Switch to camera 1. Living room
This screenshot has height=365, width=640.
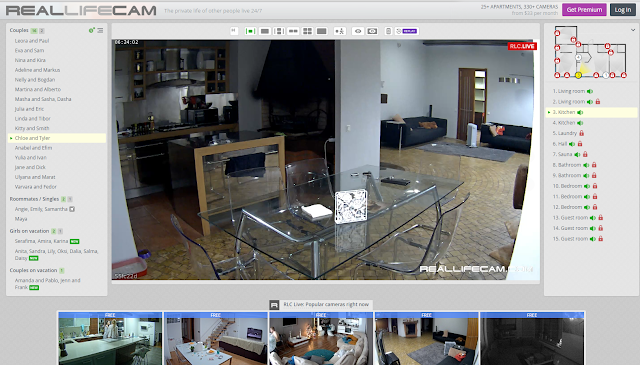coord(569,91)
